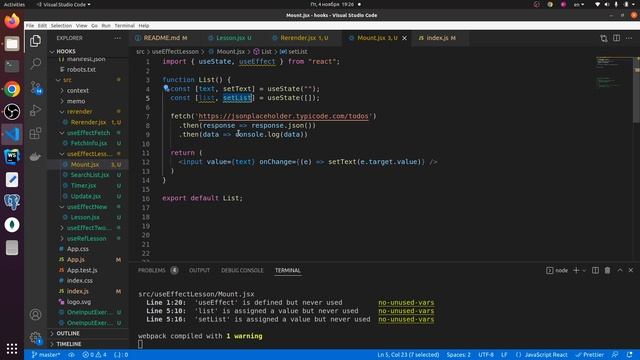Click the Ln 5, Col 23 cursor position
This screenshot has height=360, width=640.
[x=408, y=355]
